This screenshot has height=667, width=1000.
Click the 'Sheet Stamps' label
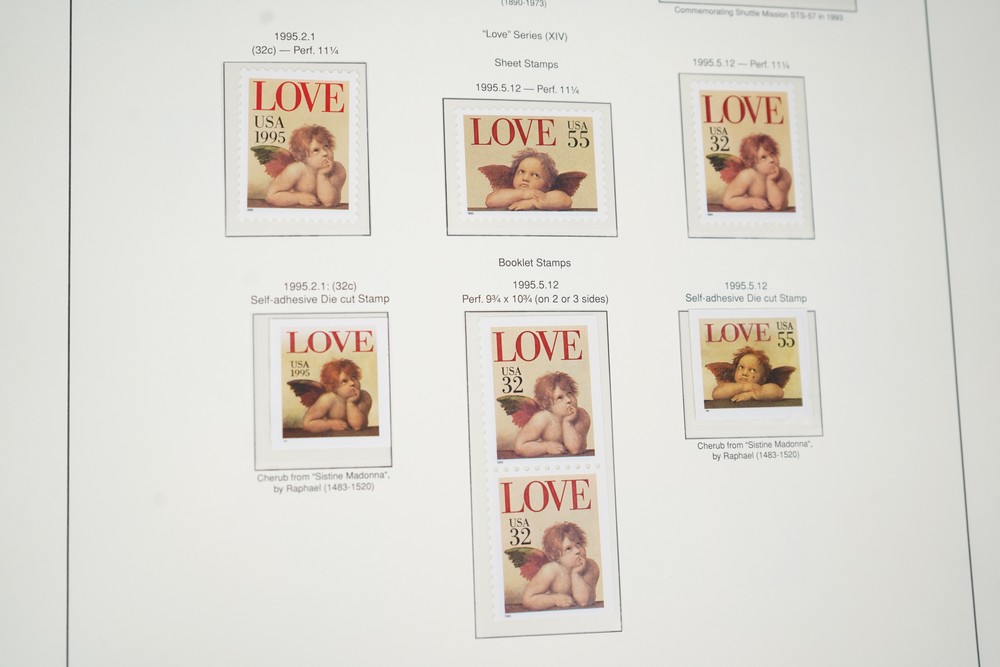tap(526, 64)
